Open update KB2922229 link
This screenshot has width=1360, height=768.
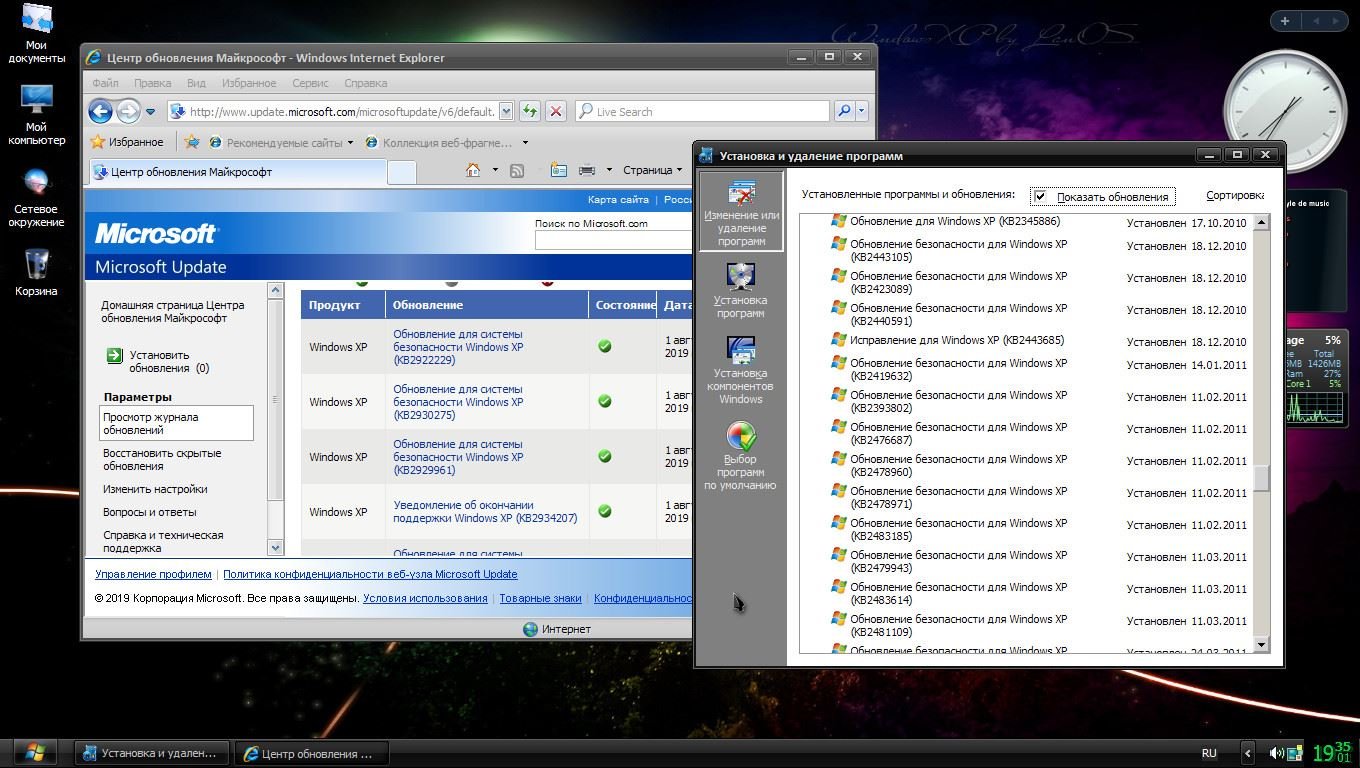pos(458,347)
